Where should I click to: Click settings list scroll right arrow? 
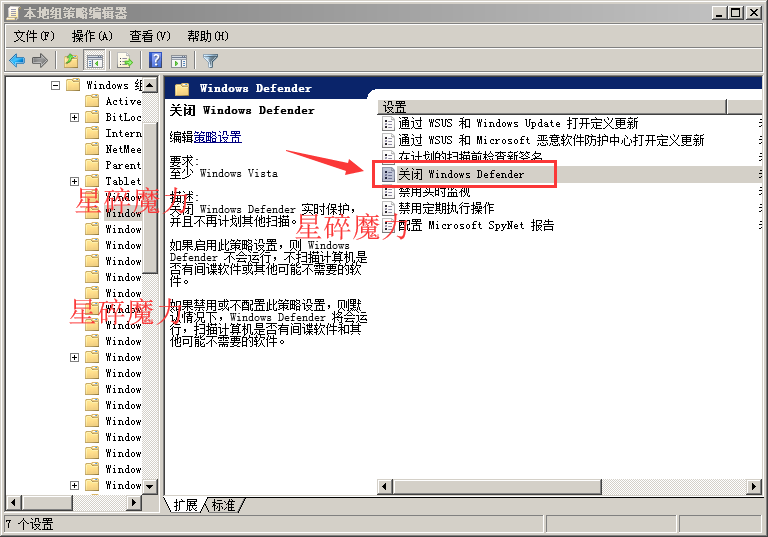click(x=754, y=487)
